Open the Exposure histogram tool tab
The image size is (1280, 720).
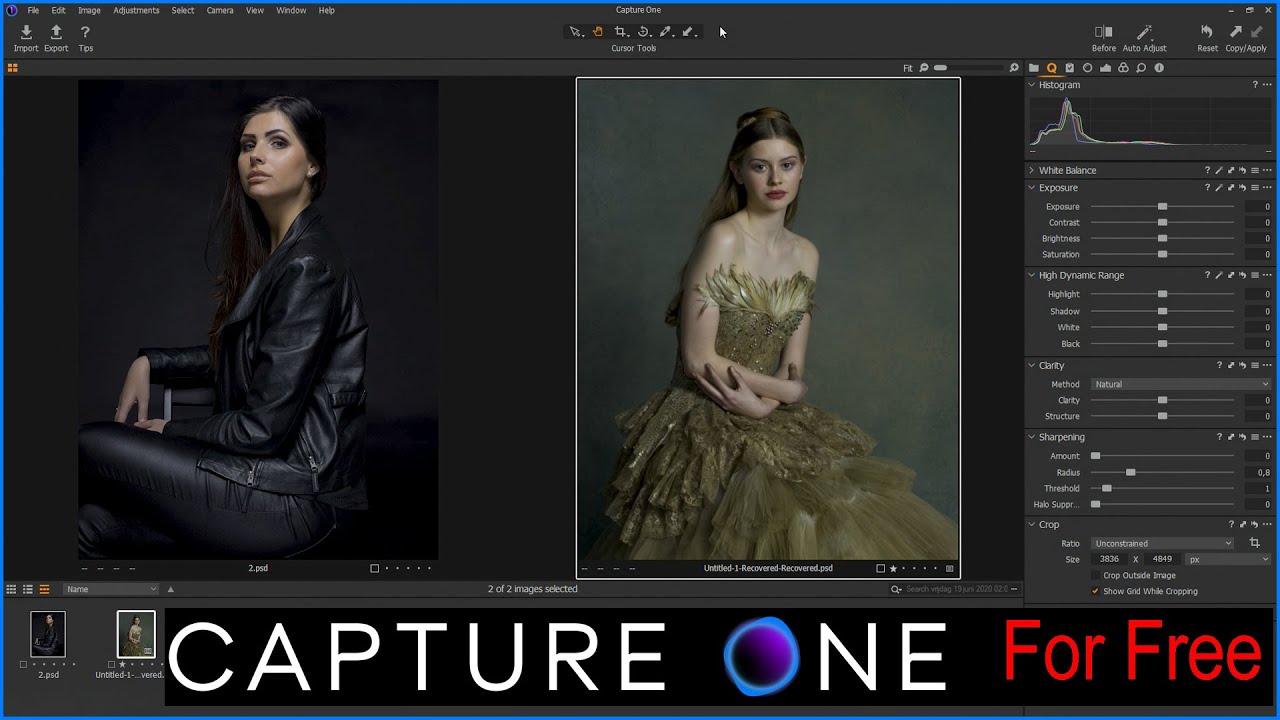(x=1105, y=68)
